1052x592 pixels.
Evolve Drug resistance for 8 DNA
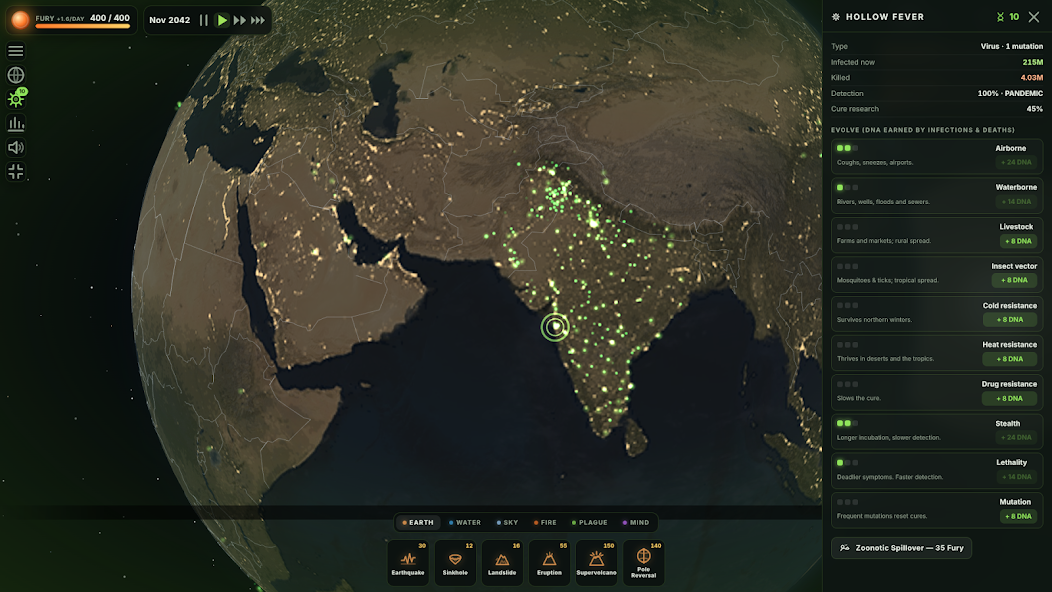click(x=1009, y=398)
